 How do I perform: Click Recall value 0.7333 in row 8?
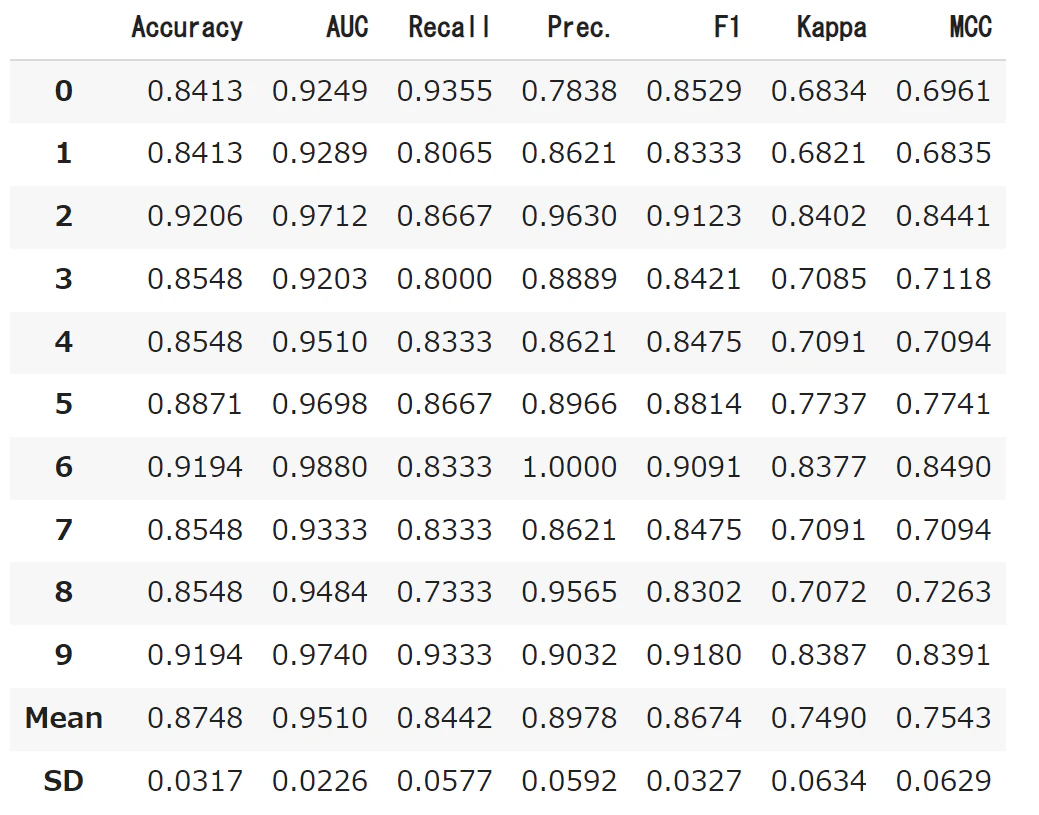coord(445,592)
